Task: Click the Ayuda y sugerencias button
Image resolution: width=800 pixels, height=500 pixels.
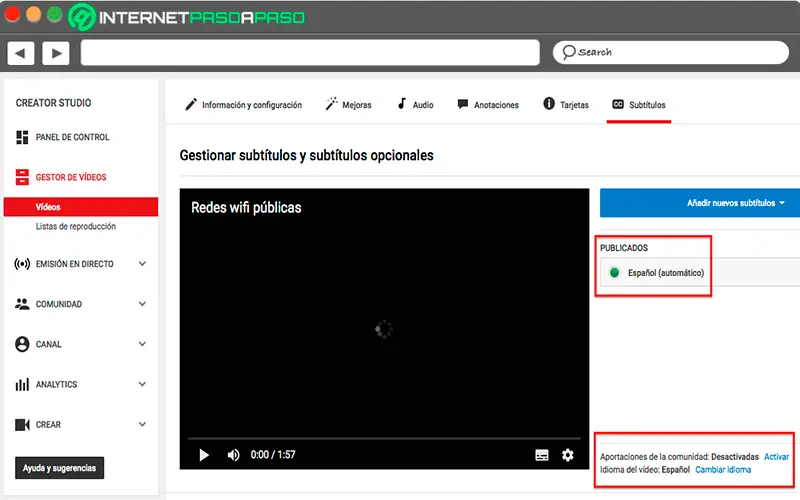Action: (59, 468)
